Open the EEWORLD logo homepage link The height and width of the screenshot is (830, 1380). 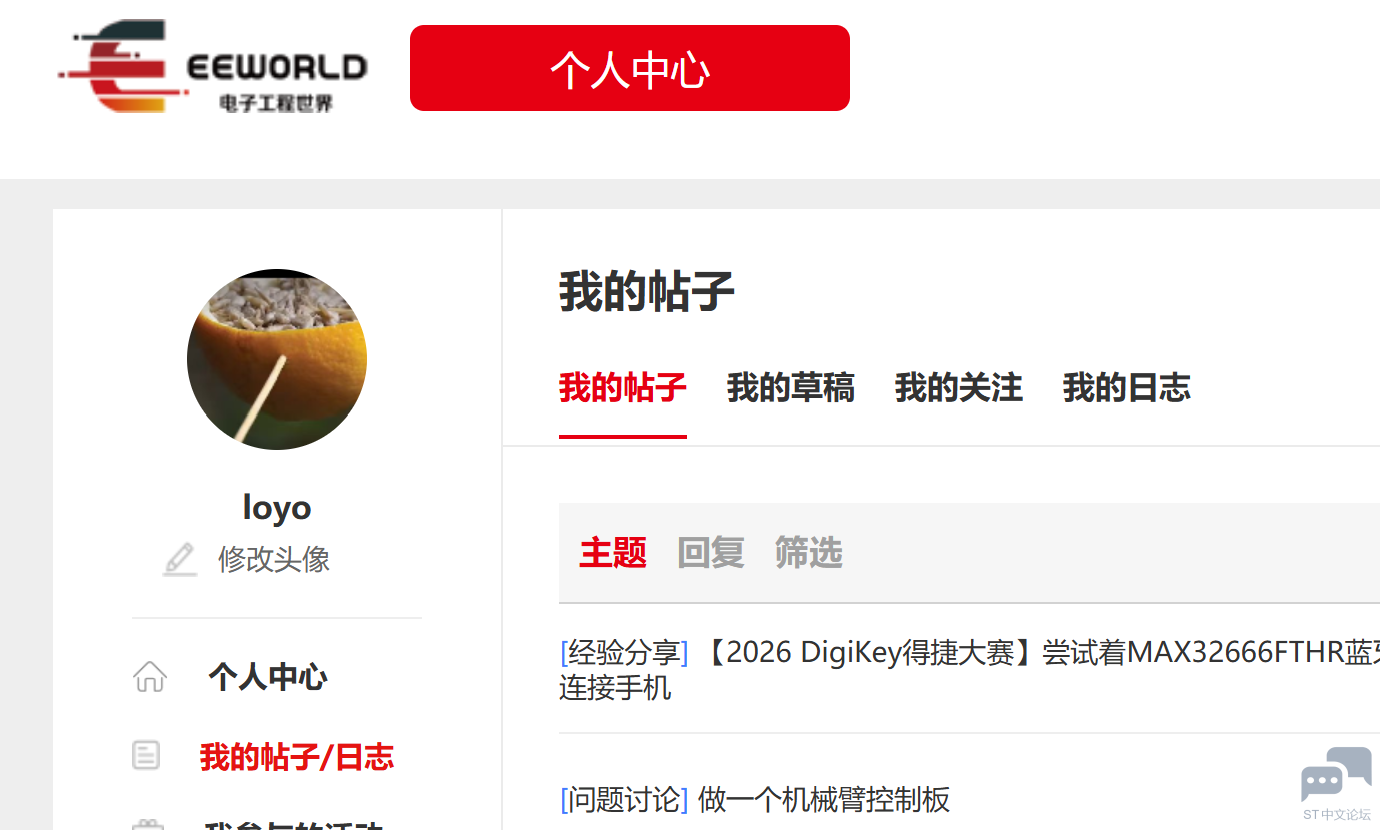click(213, 67)
